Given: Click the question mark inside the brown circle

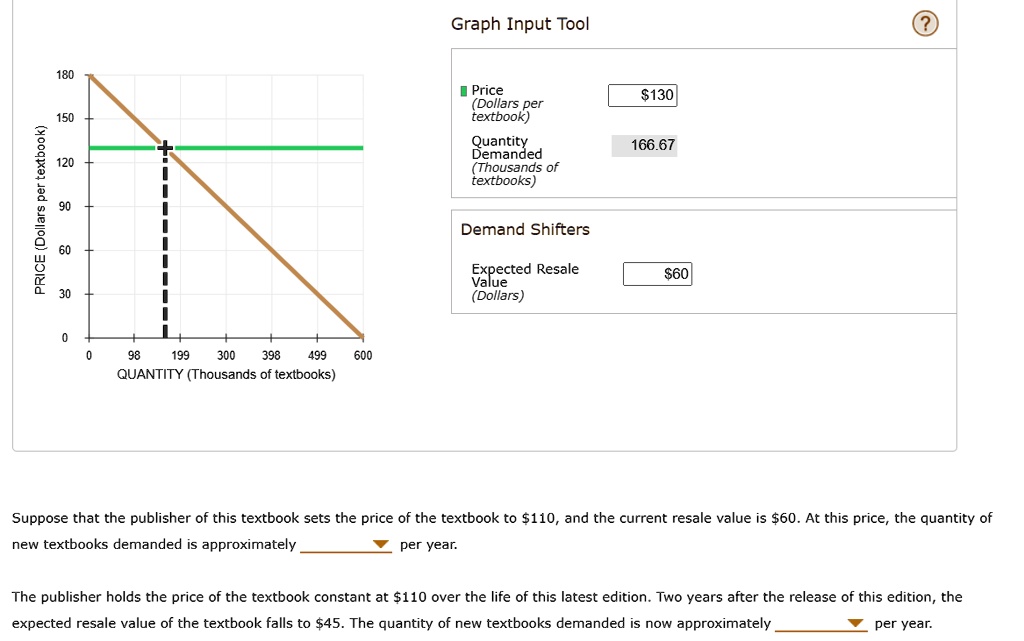Looking at the screenshot, I should tap(923, 23).
